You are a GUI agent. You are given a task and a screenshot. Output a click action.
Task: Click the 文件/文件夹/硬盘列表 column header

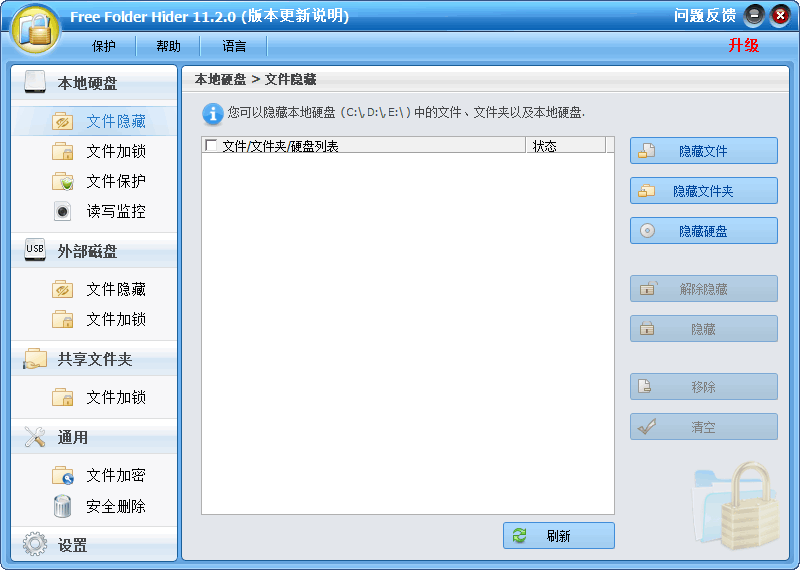363,145
